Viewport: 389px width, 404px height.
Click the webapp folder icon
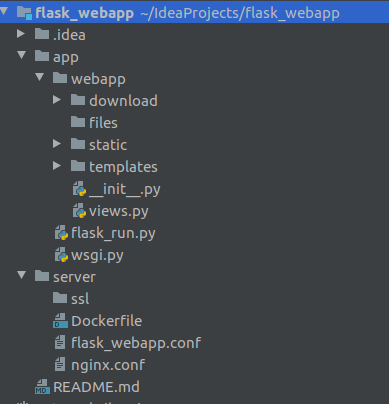(x=60, y=78)
